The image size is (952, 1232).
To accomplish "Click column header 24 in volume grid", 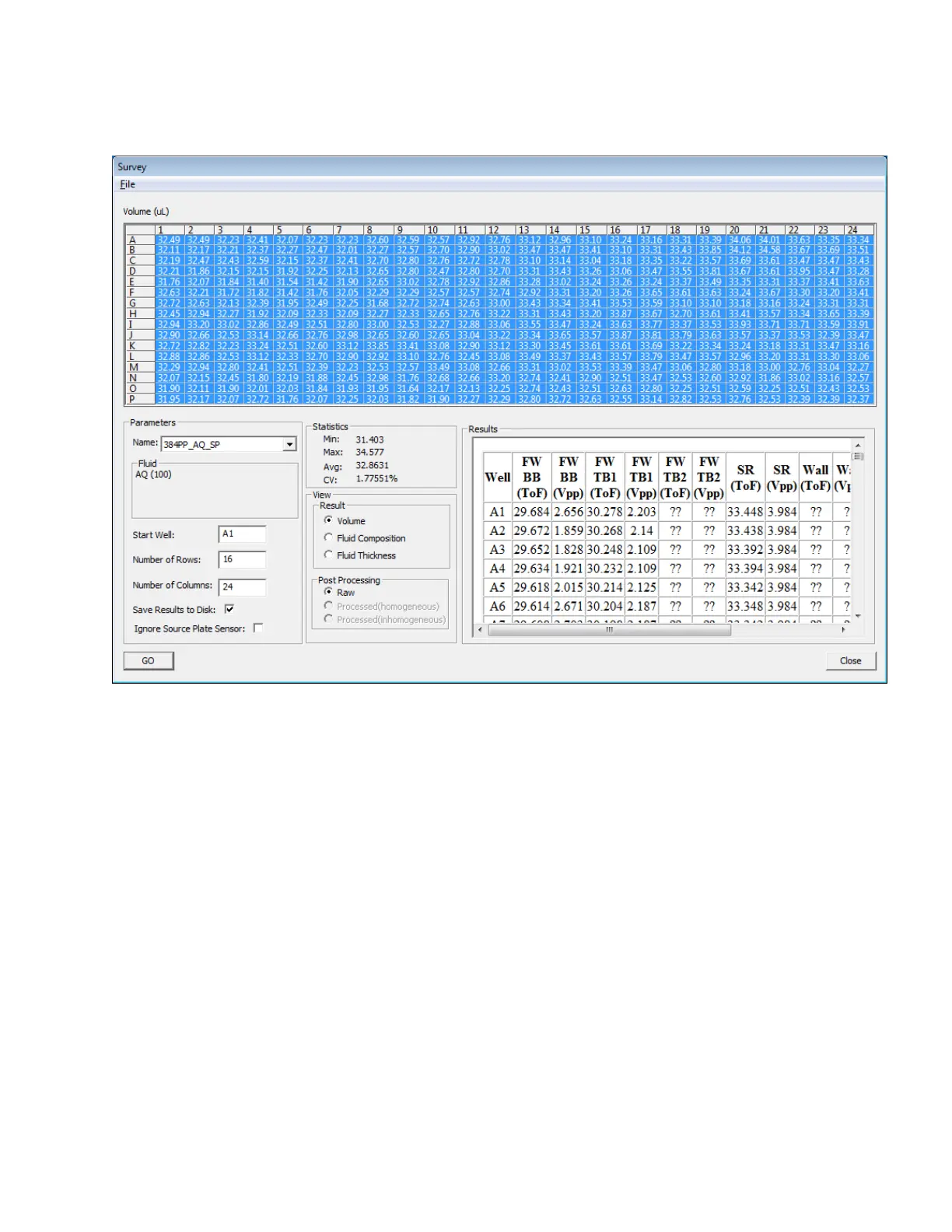I will point(859,229).
